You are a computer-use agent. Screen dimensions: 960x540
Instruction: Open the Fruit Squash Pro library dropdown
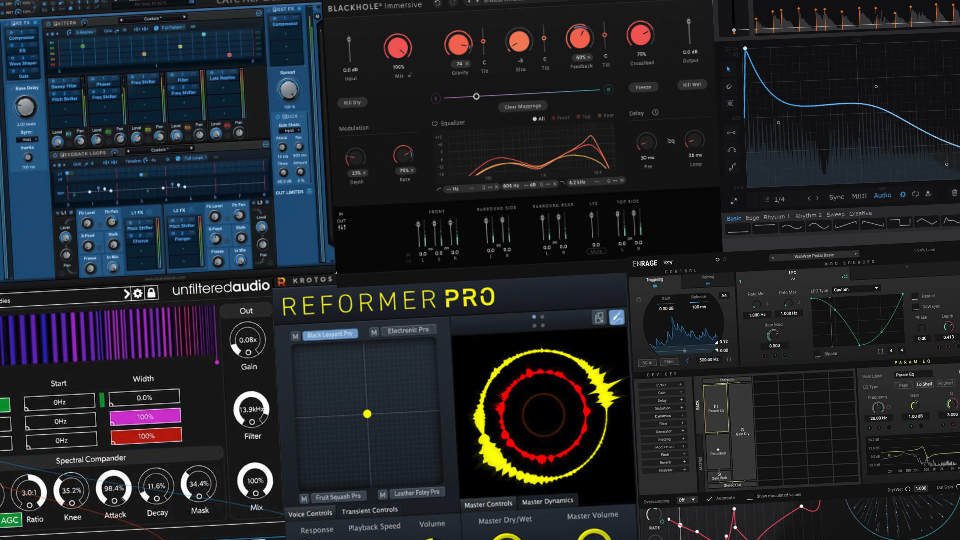[x=338, y=497]
